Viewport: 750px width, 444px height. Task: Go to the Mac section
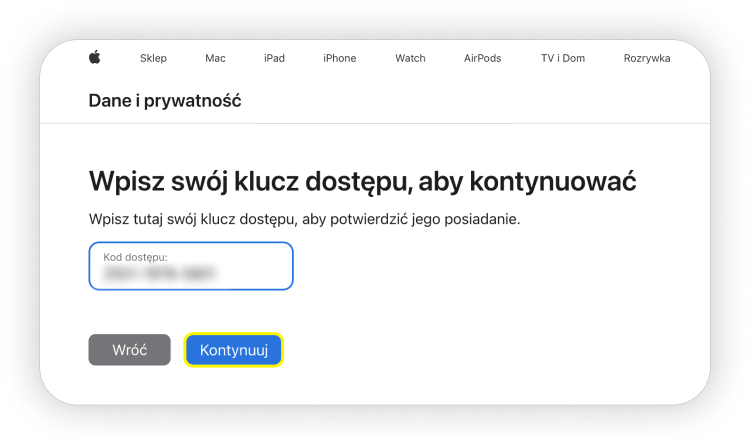click(215, 58)
